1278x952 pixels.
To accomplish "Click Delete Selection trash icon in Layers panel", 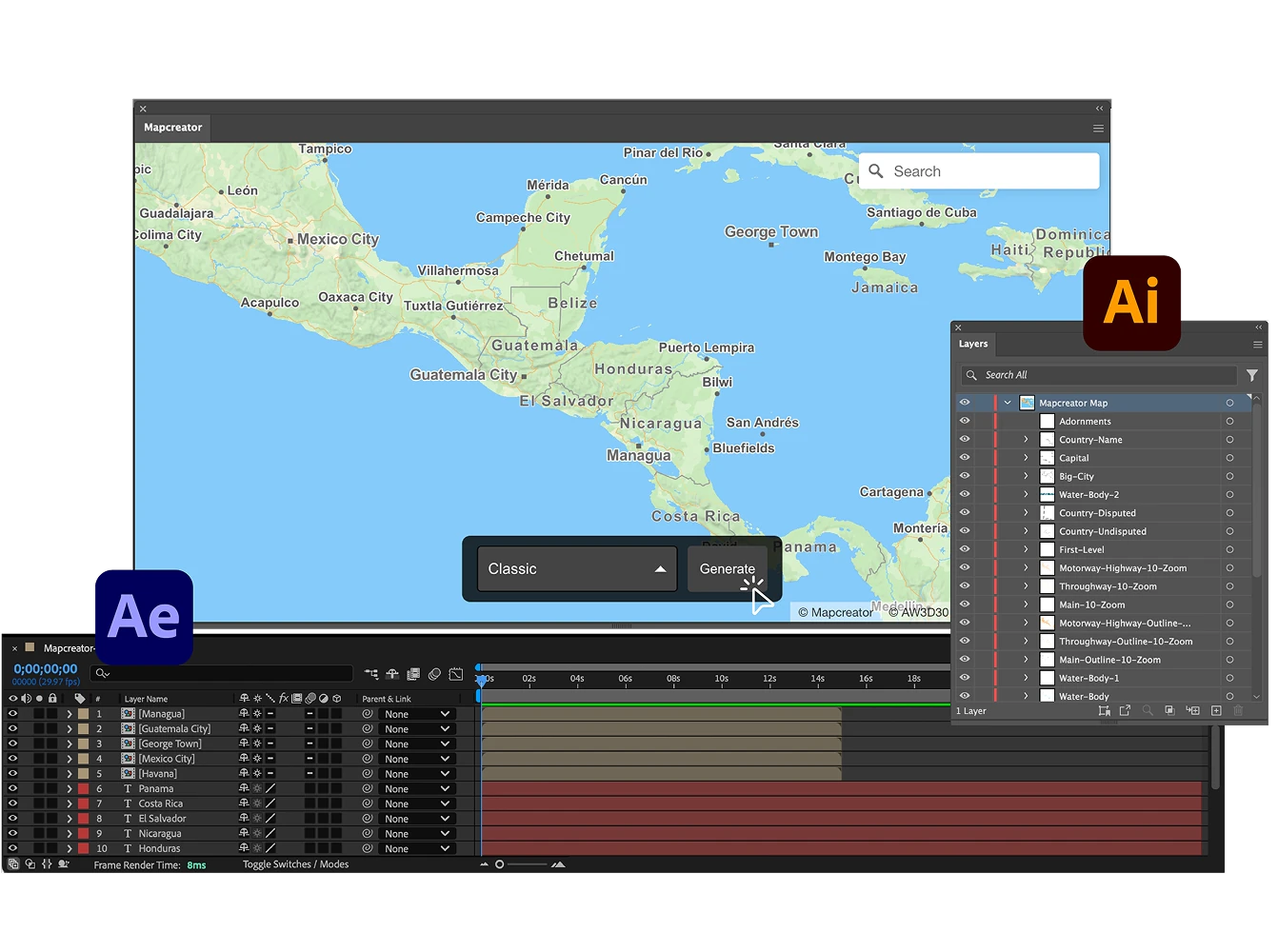I will point(1239,711).
